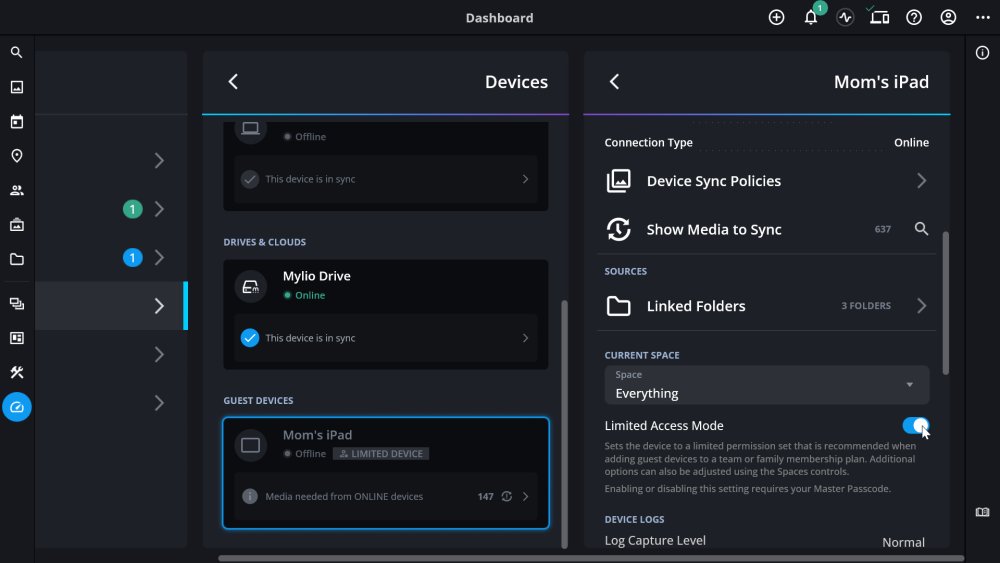
Task: Open the Space dropdown showing Everything
Action: pyautogui.click(x=766, y=385)
